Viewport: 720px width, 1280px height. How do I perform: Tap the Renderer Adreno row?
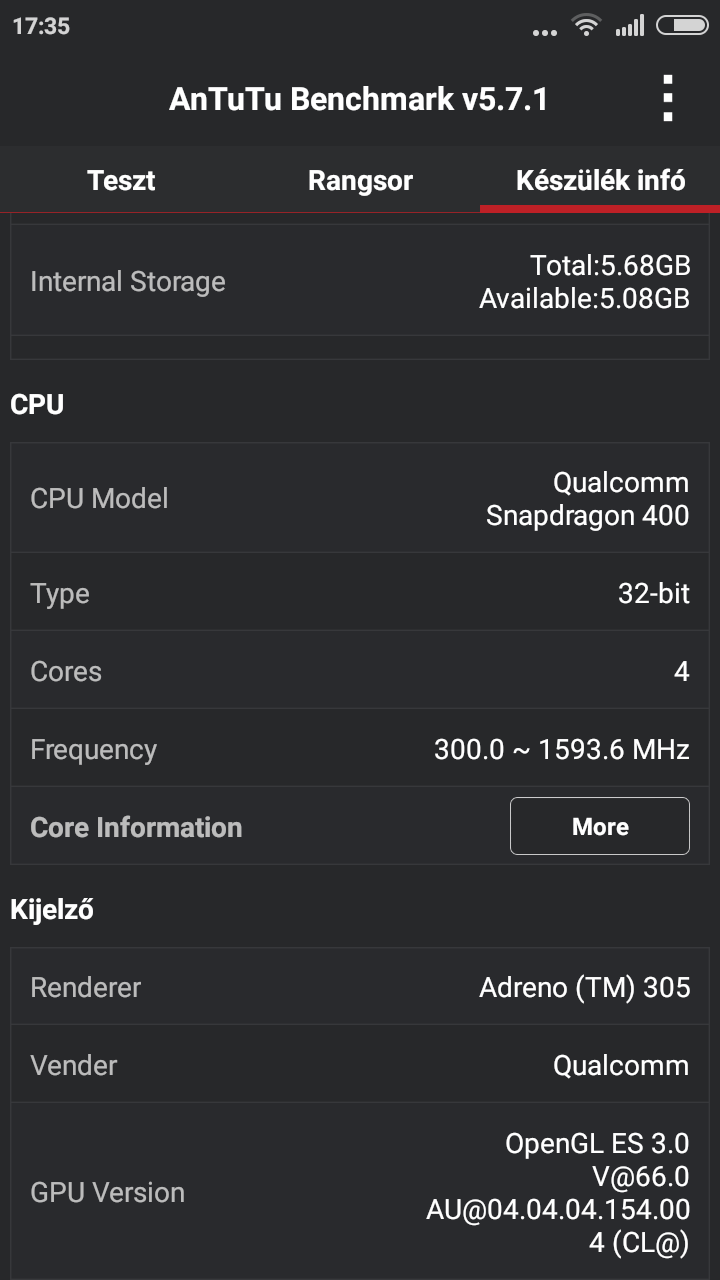click(x=360, y=987)
